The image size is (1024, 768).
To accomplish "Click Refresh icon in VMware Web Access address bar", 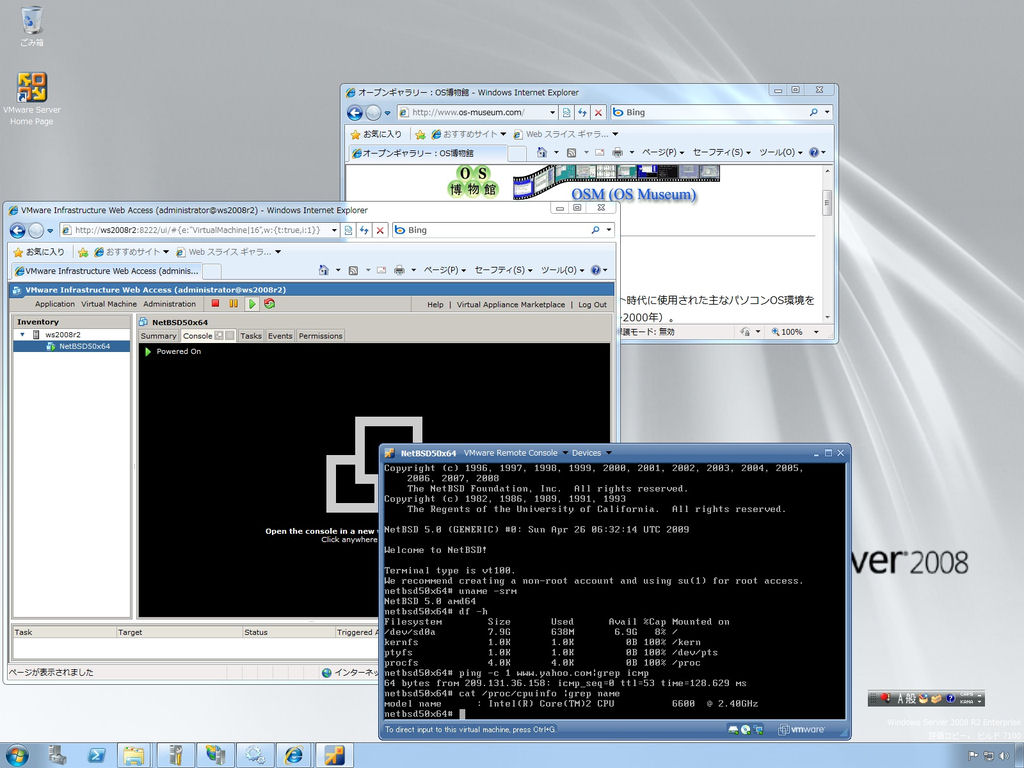I will (x=364, y=230).
